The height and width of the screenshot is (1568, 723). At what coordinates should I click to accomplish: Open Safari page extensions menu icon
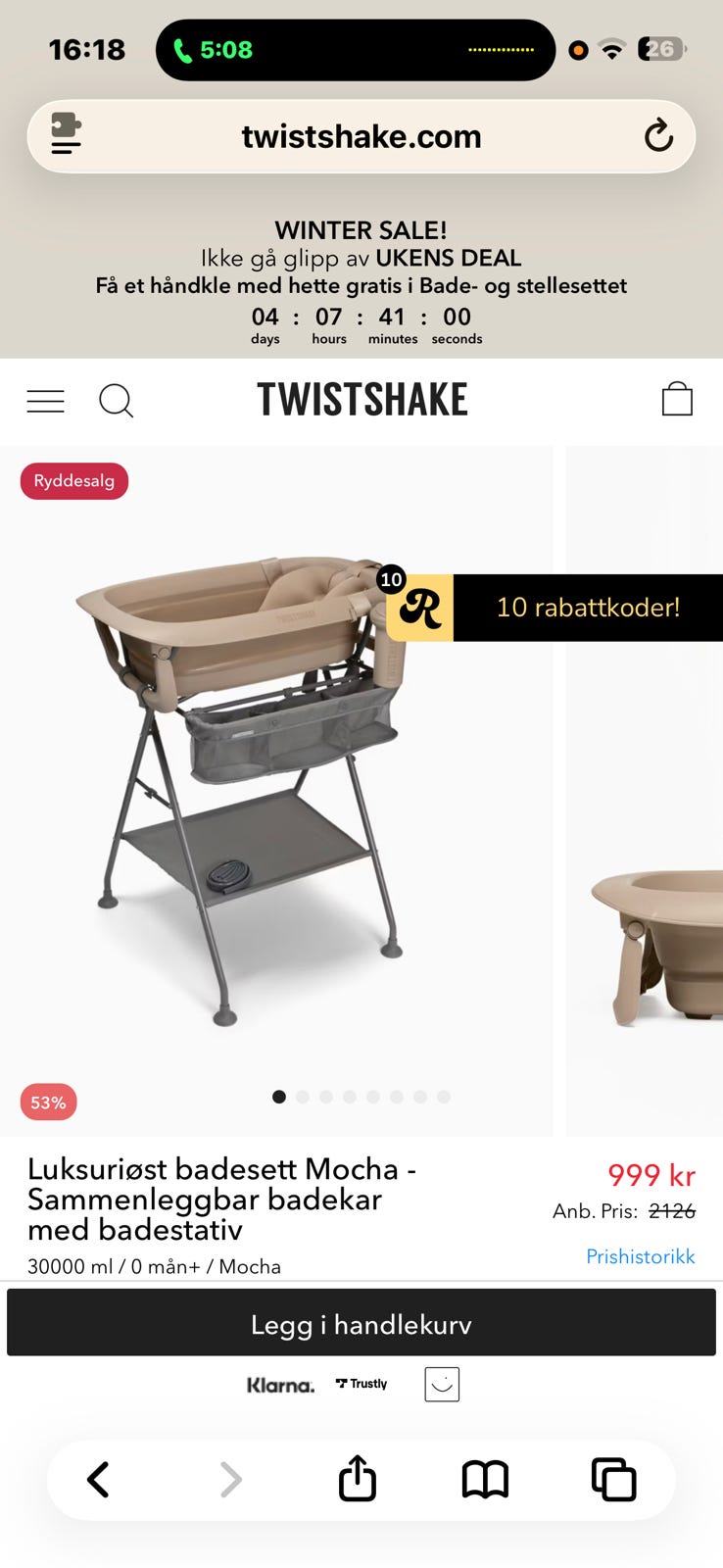(x=67, y=135)
